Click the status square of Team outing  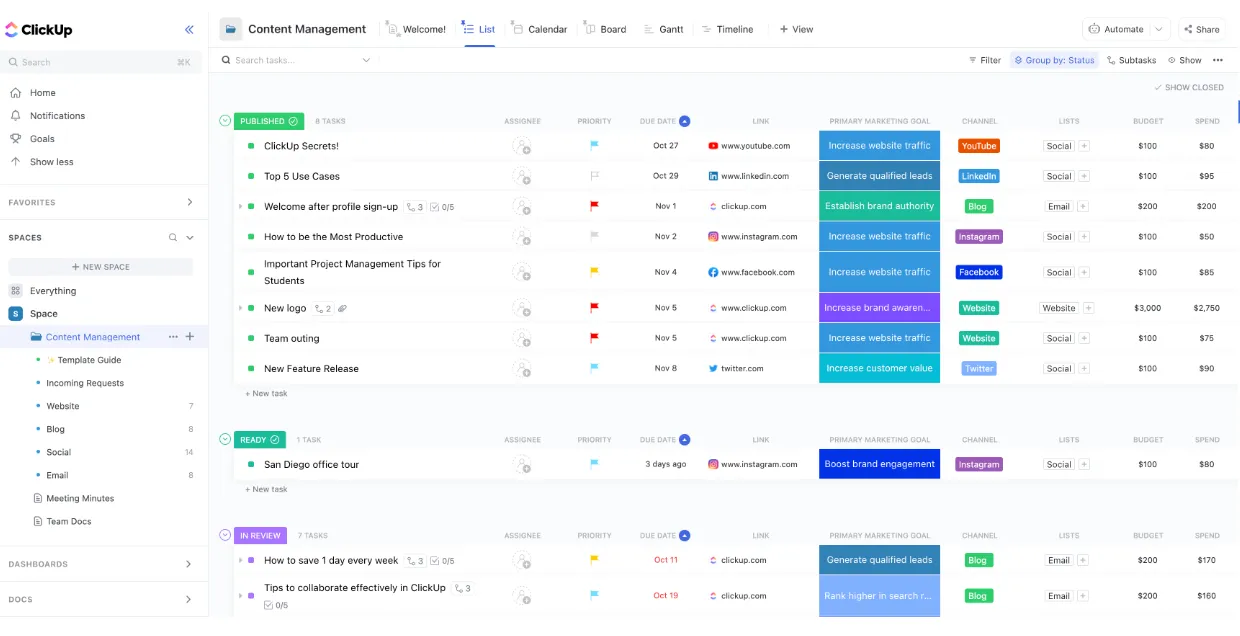pos(251,338)
